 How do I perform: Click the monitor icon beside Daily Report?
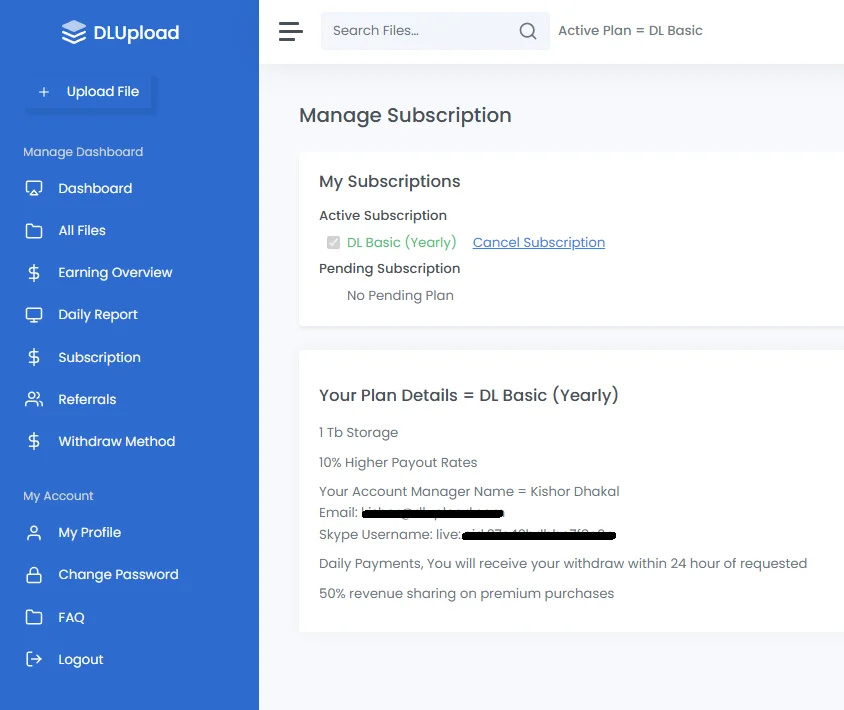pyautogui.click(x=34, y=315)
